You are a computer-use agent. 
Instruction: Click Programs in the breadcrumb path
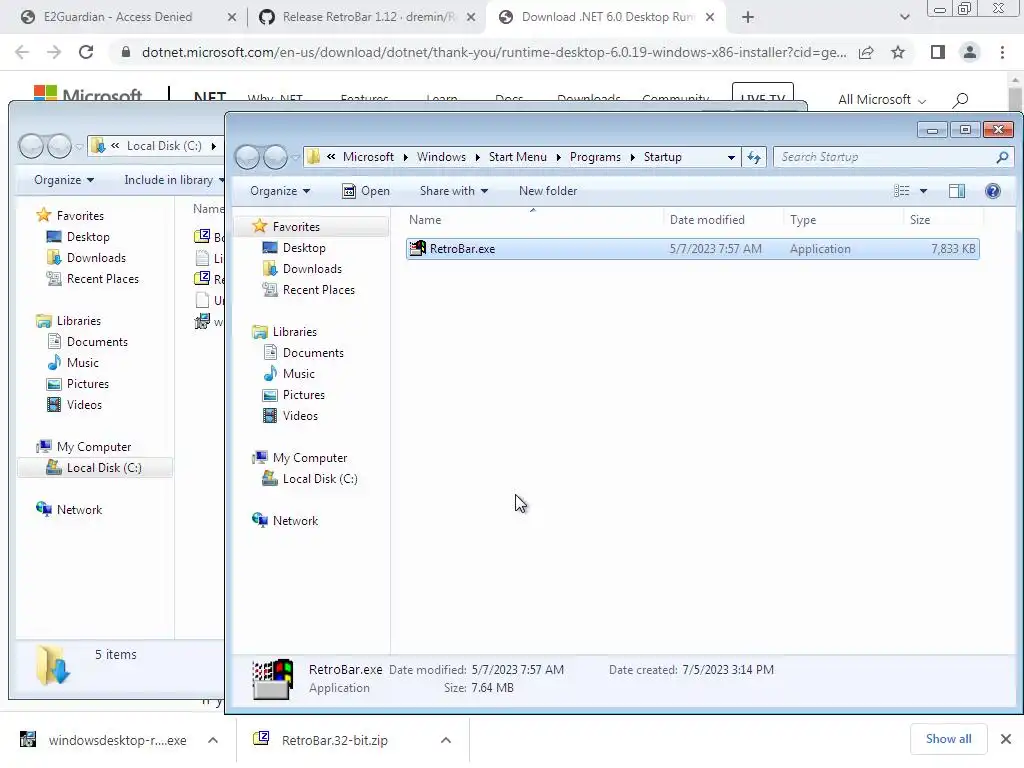(x=595, y=157)
